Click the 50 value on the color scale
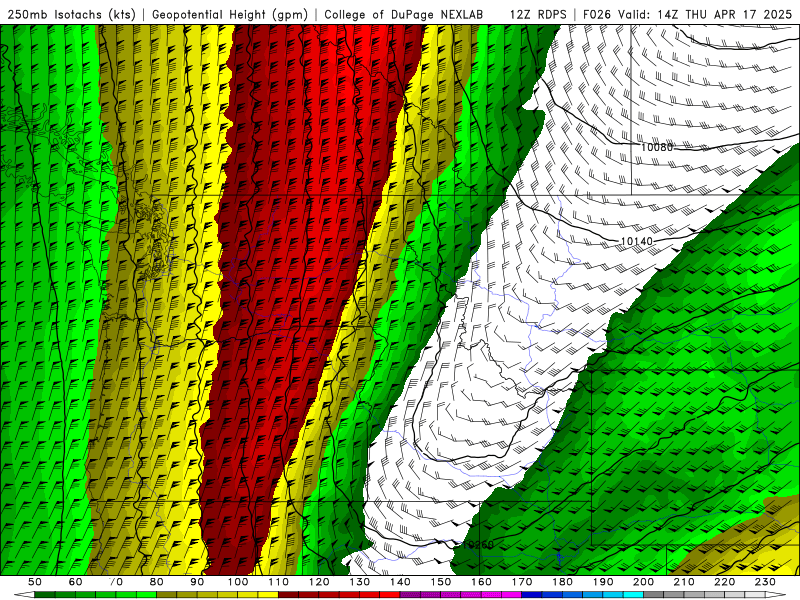The image size is (800, 600). click(x=35, y=582)
